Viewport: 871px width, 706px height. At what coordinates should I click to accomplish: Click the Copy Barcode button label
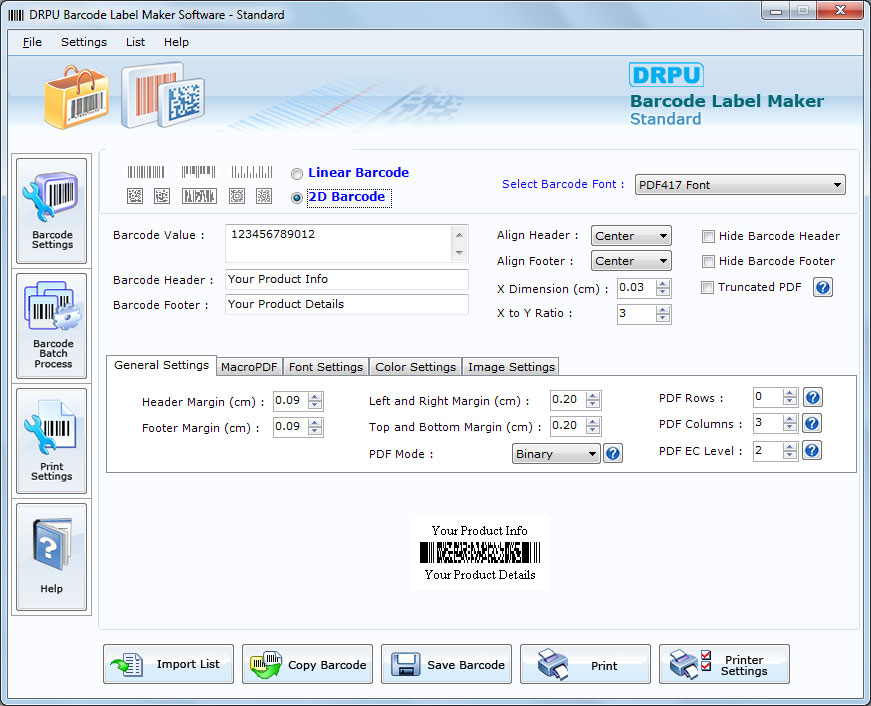(327, 665)
